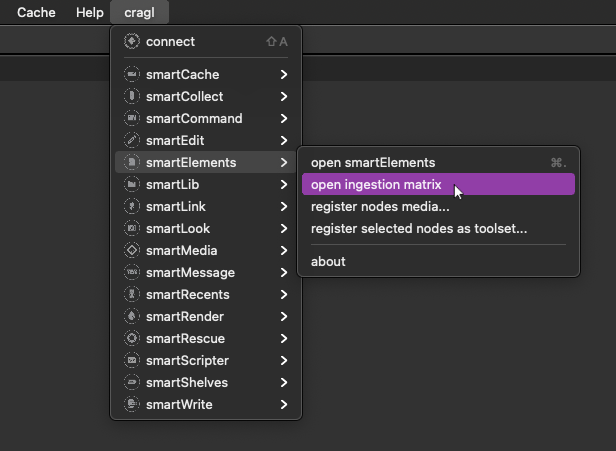Expand the smartLib submenu arrow
This screenshot has width=616, height=451.
(284, 185)
